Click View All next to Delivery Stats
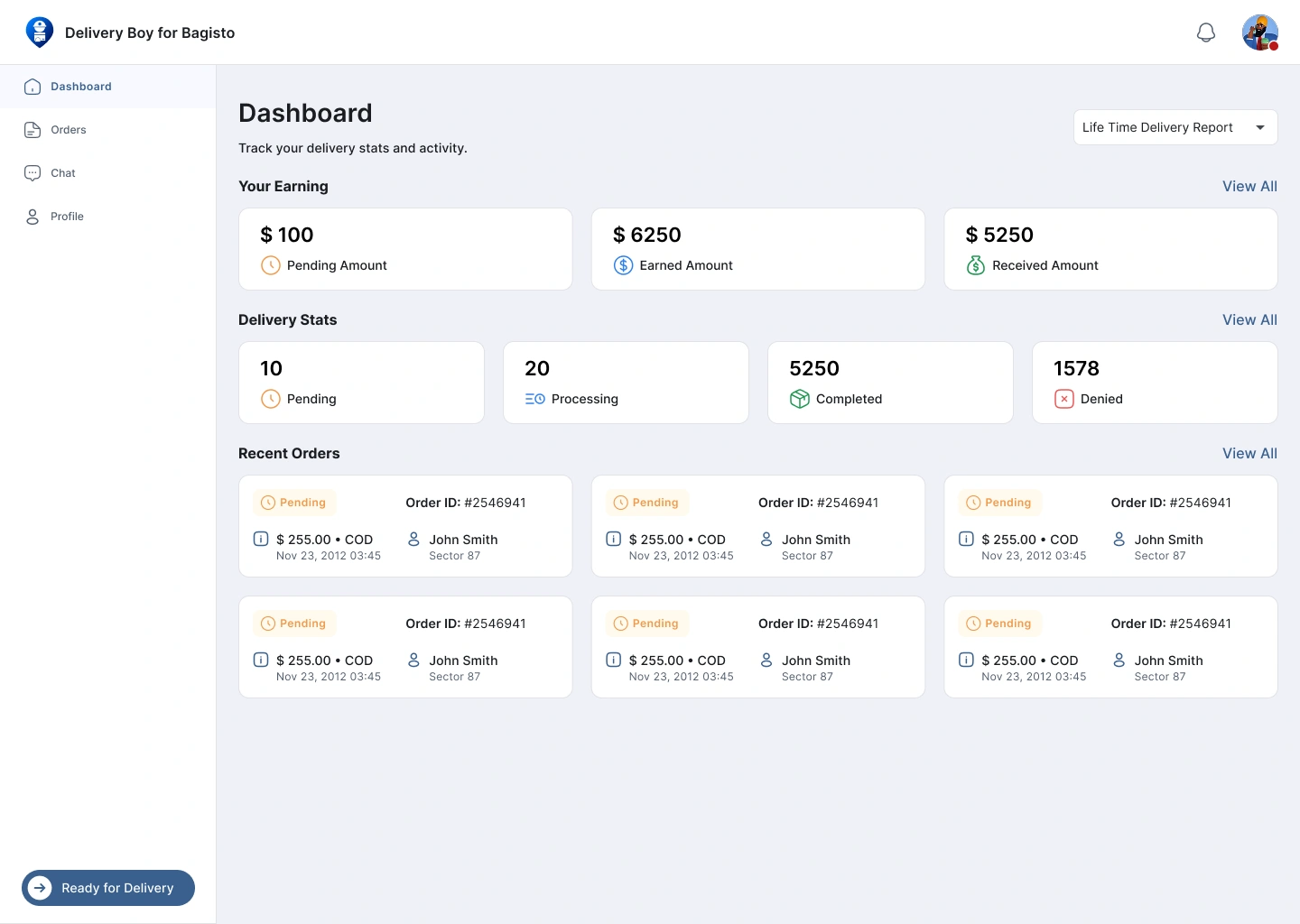Image resolution: width=1300 pixels, height=924 pixels. click(1249, 319)
